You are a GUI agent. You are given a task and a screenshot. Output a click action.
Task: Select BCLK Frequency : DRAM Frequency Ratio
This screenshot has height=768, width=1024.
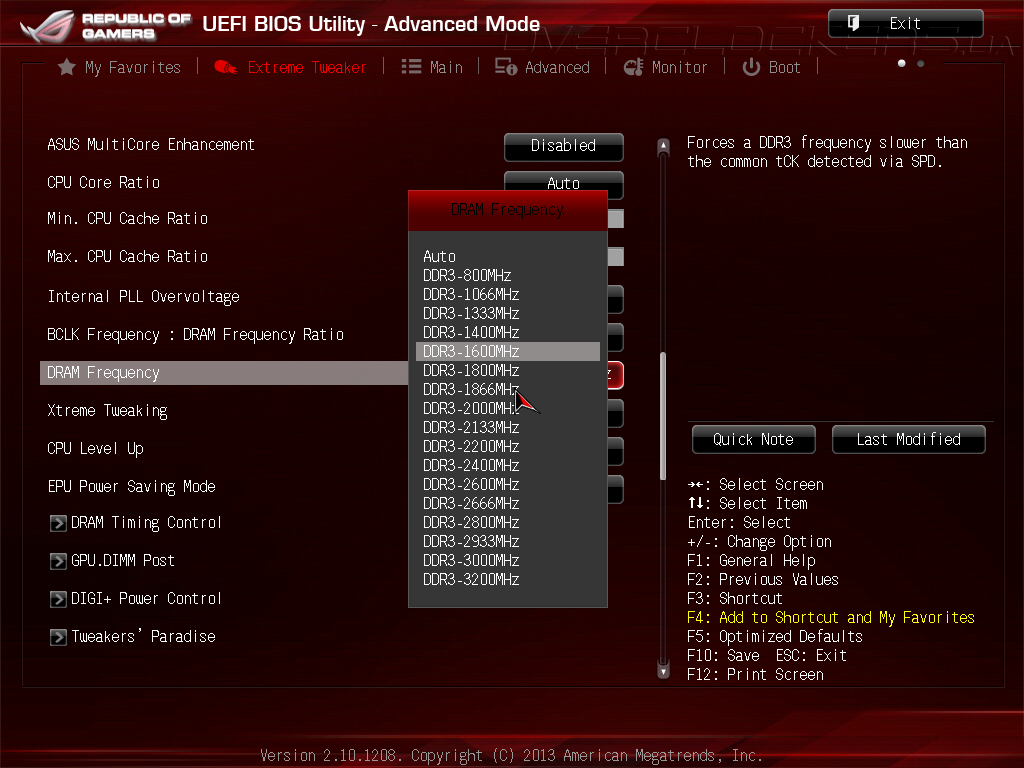(x=195, y=335)
